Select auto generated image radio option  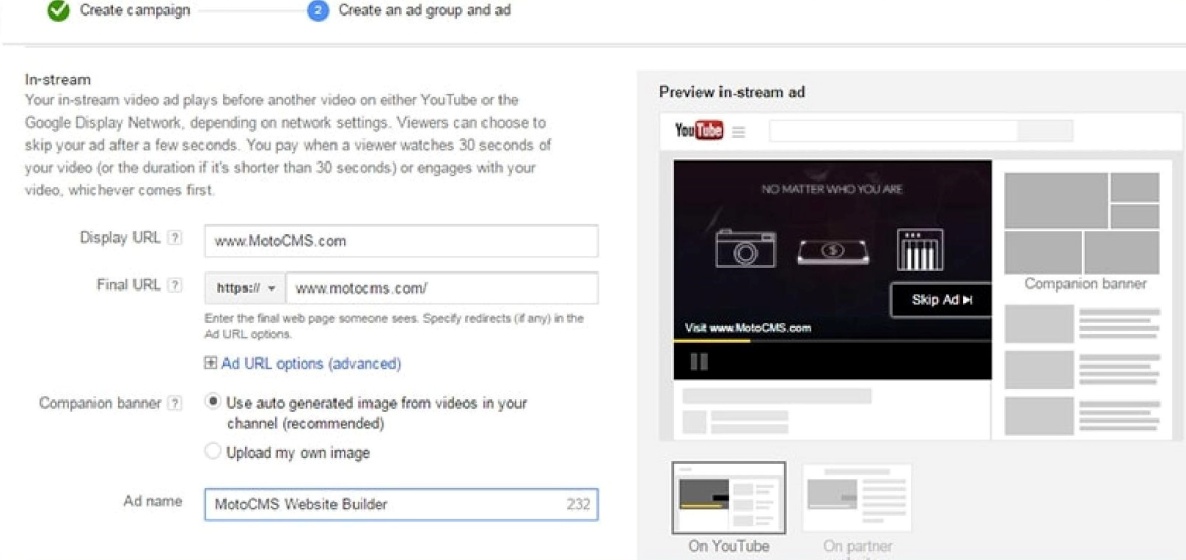click(x=213, y=403)
